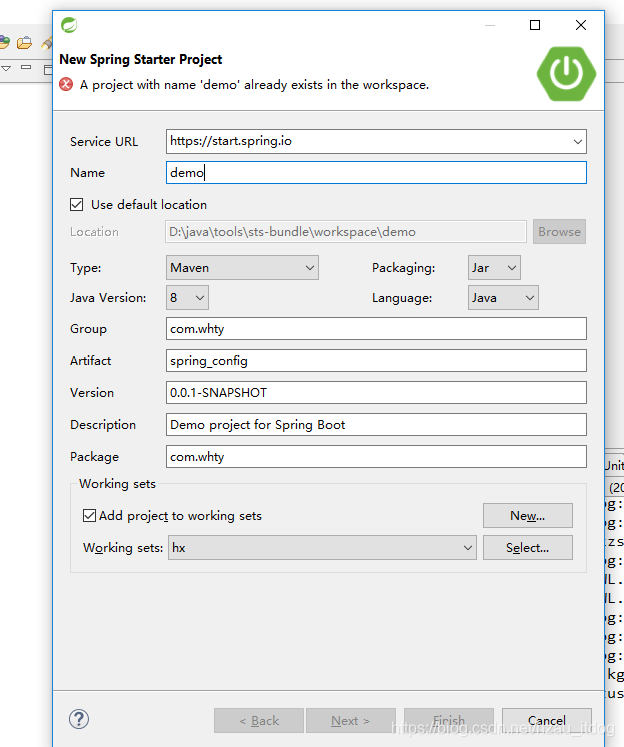
Task: Click the red error icon beside the message
Action: pos(66,85)
